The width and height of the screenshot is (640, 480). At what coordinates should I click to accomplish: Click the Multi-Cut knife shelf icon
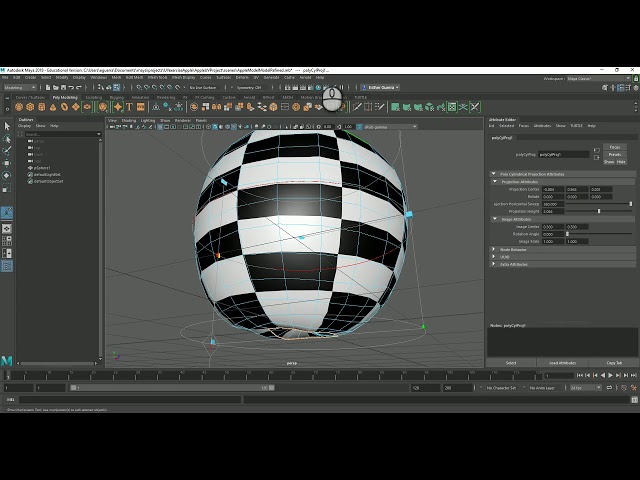[x=357, y=107]
